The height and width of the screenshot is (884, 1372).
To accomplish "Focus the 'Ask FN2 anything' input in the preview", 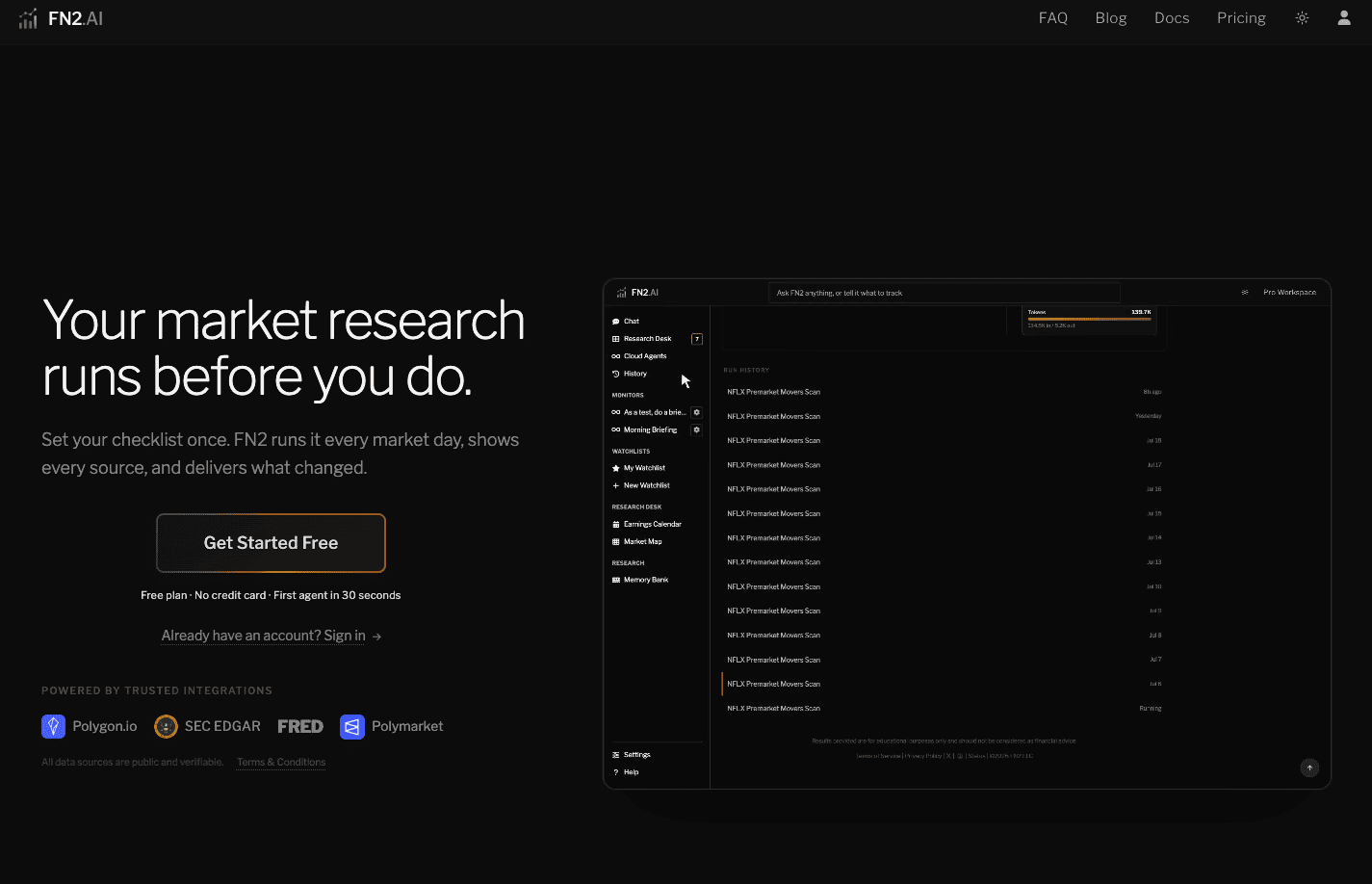I will tap(944, 293).
